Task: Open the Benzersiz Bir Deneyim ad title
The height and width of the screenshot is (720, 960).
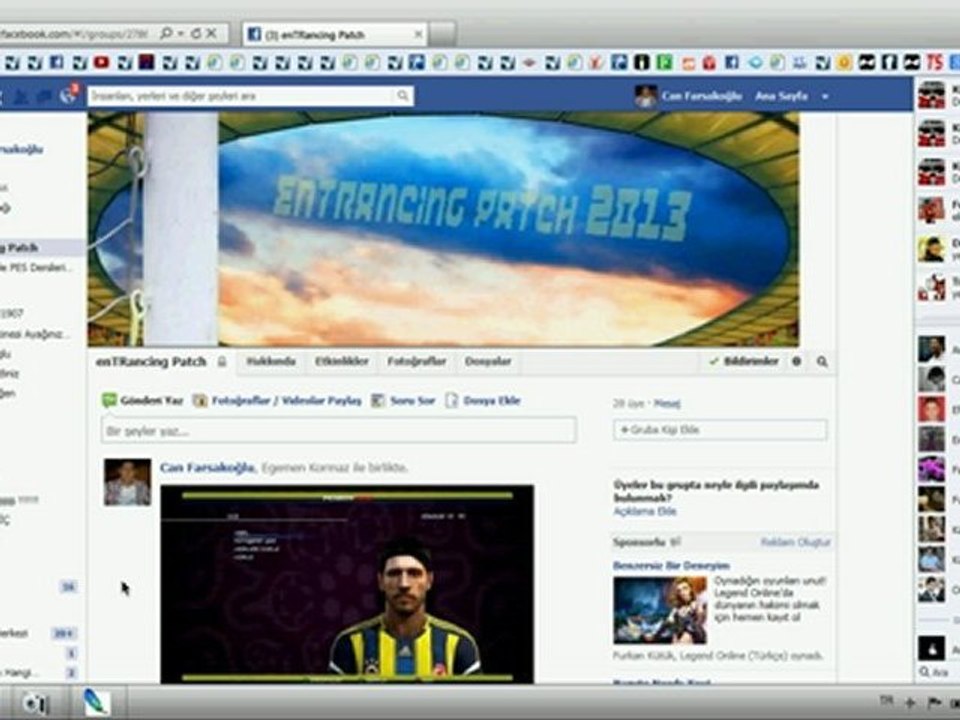Action: coord(671,566)
